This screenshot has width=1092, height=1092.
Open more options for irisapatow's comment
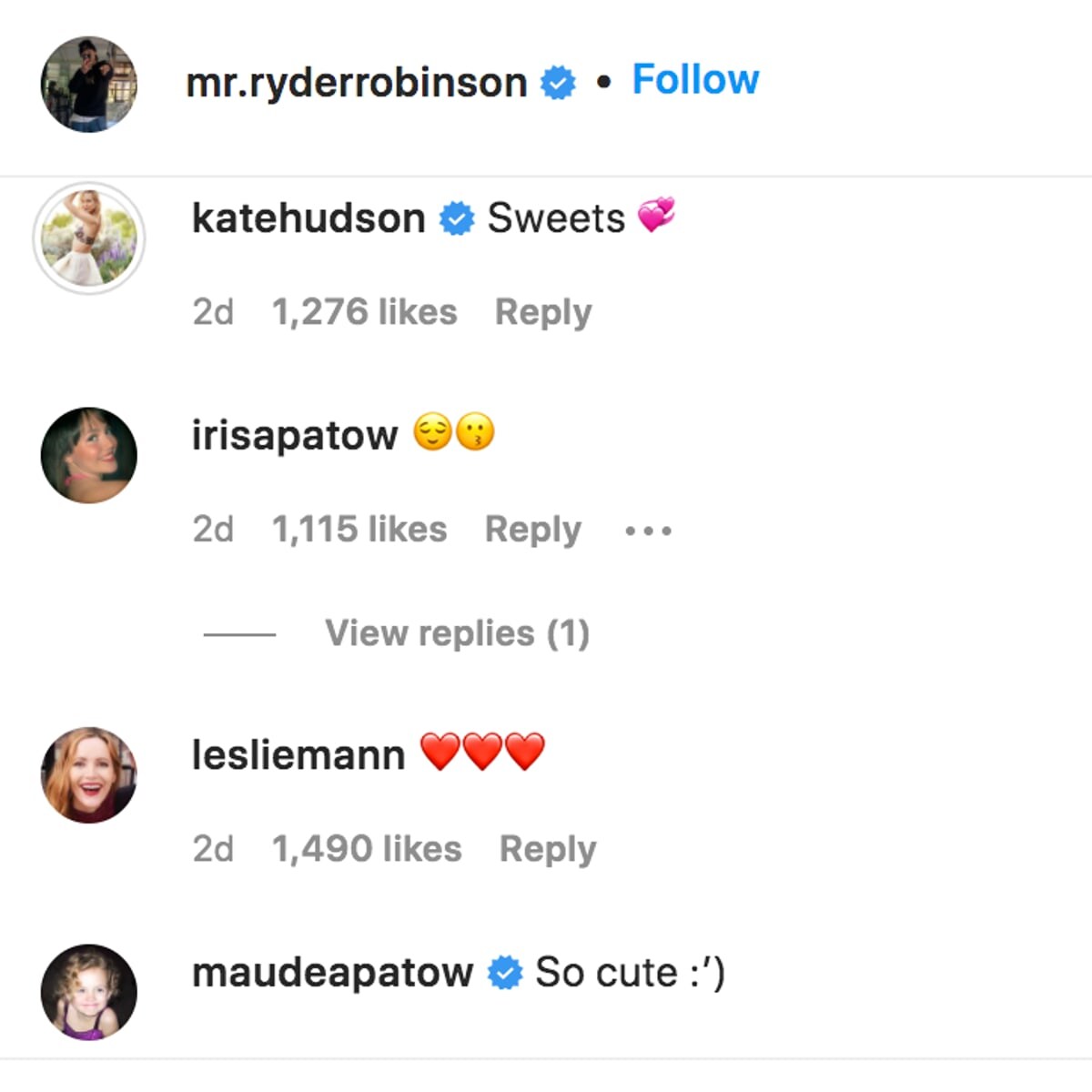tap(649, 531)
